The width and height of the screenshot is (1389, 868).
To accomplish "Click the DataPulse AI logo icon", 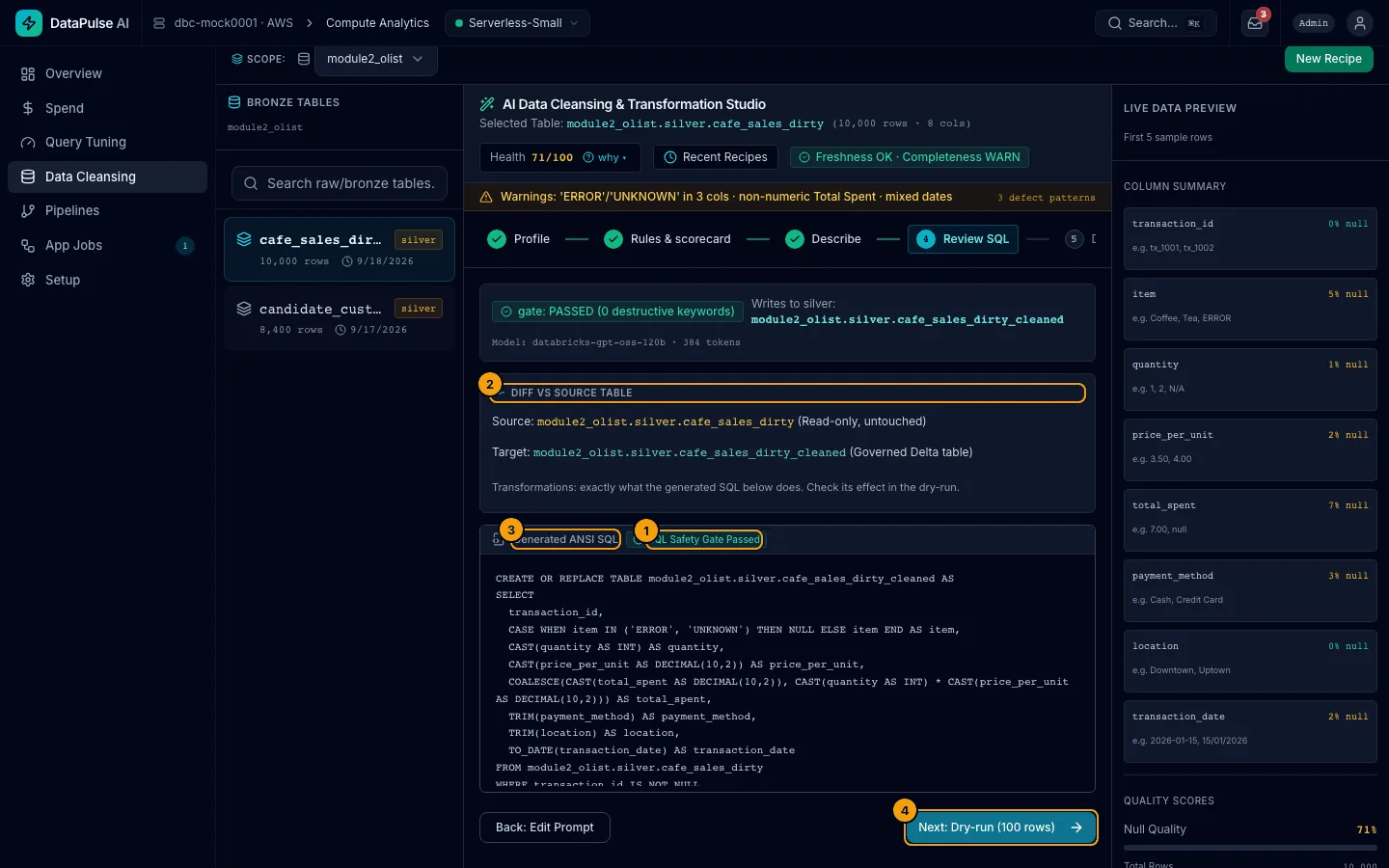I will 29,23.
